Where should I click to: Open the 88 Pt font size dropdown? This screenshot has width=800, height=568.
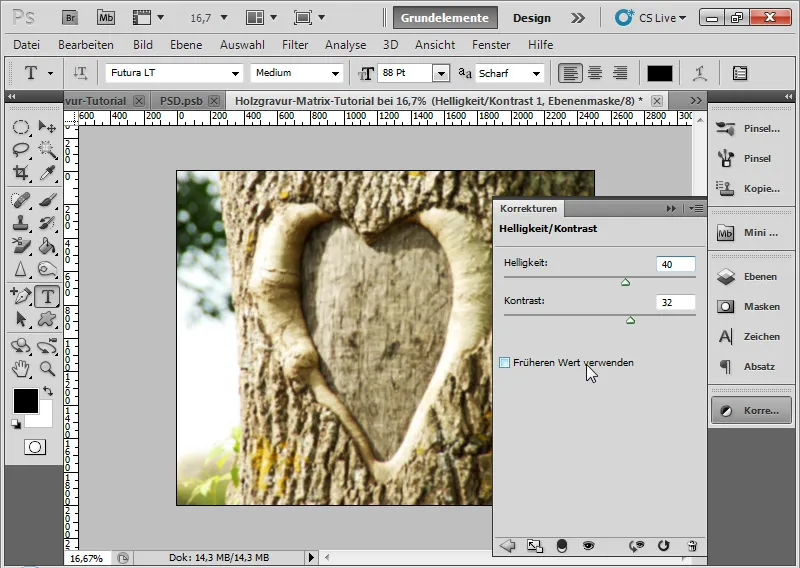coord(441,73)
